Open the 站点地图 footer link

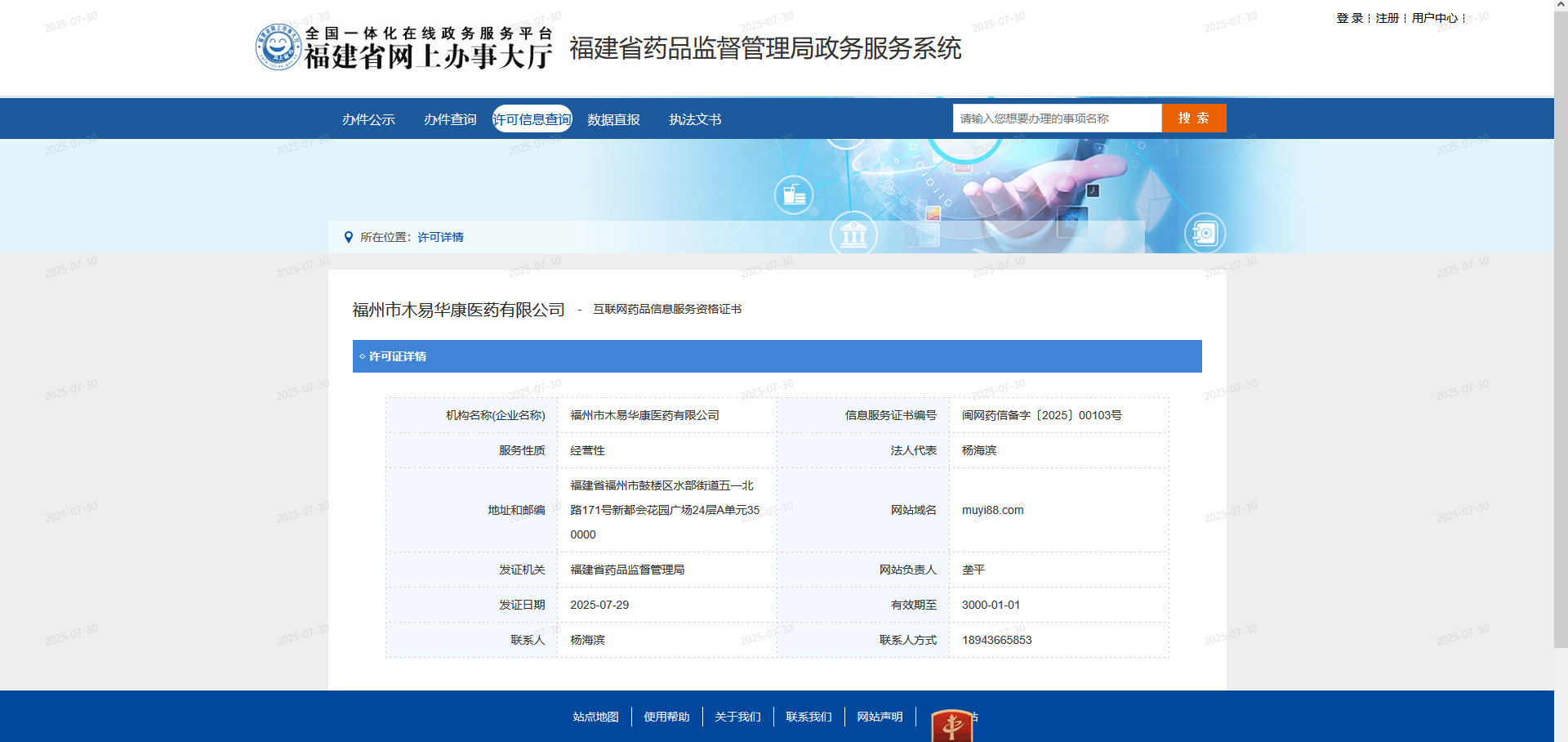pos(595,717)
